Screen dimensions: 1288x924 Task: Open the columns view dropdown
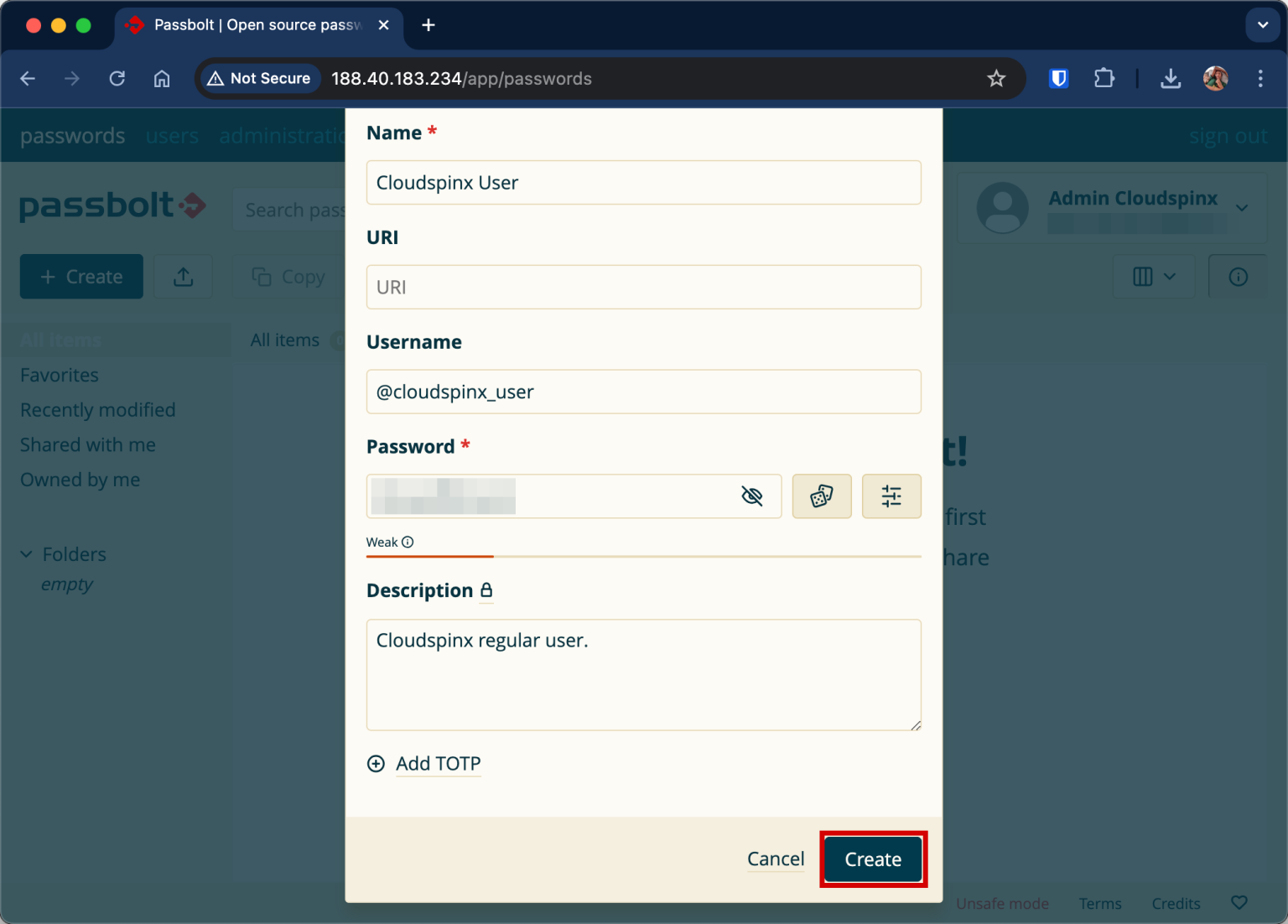pyautogui.click(x=1154, y=276)
